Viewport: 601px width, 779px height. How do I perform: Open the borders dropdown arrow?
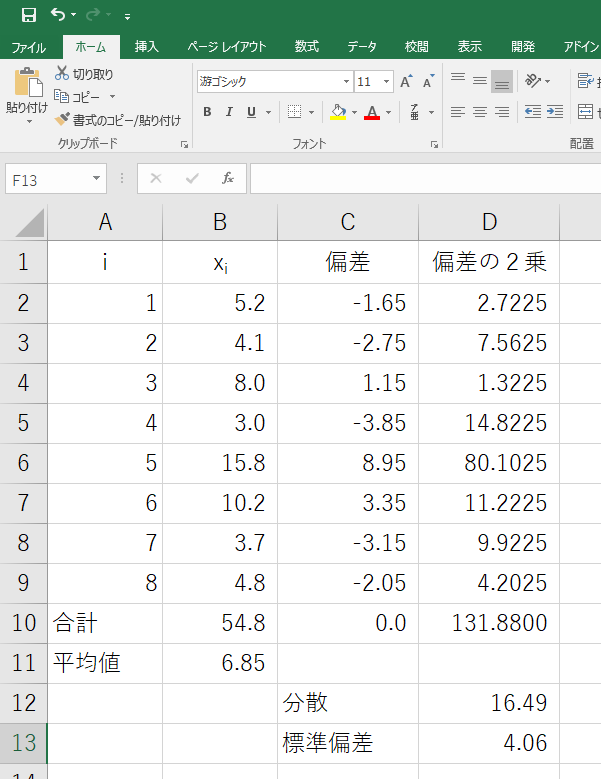pyautogui.click(x=311, y=112)
